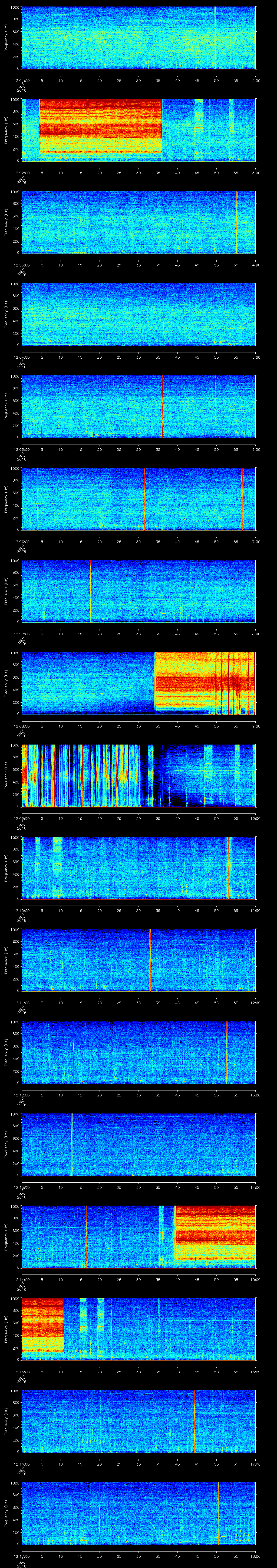Click the 3:00 end time tick label

[256, 173]
